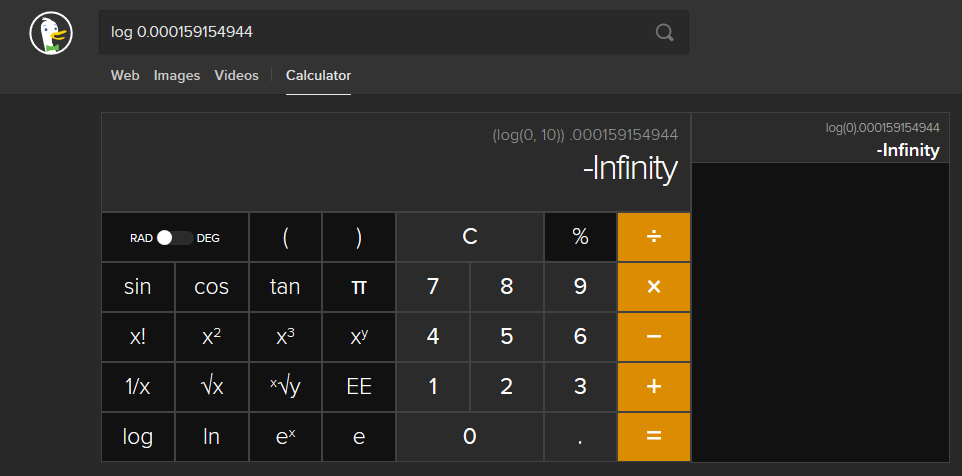Click the x squared key

click(x=212, y=337)
